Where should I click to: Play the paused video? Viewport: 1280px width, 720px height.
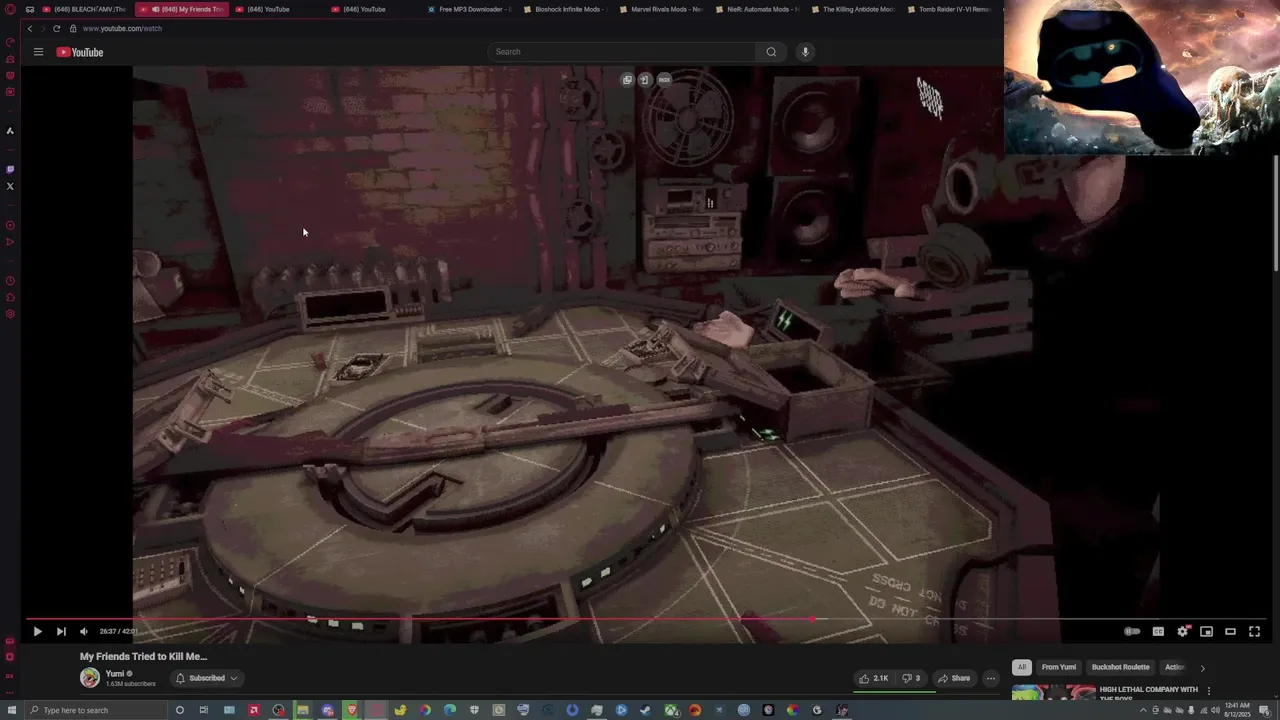[37, 631]
